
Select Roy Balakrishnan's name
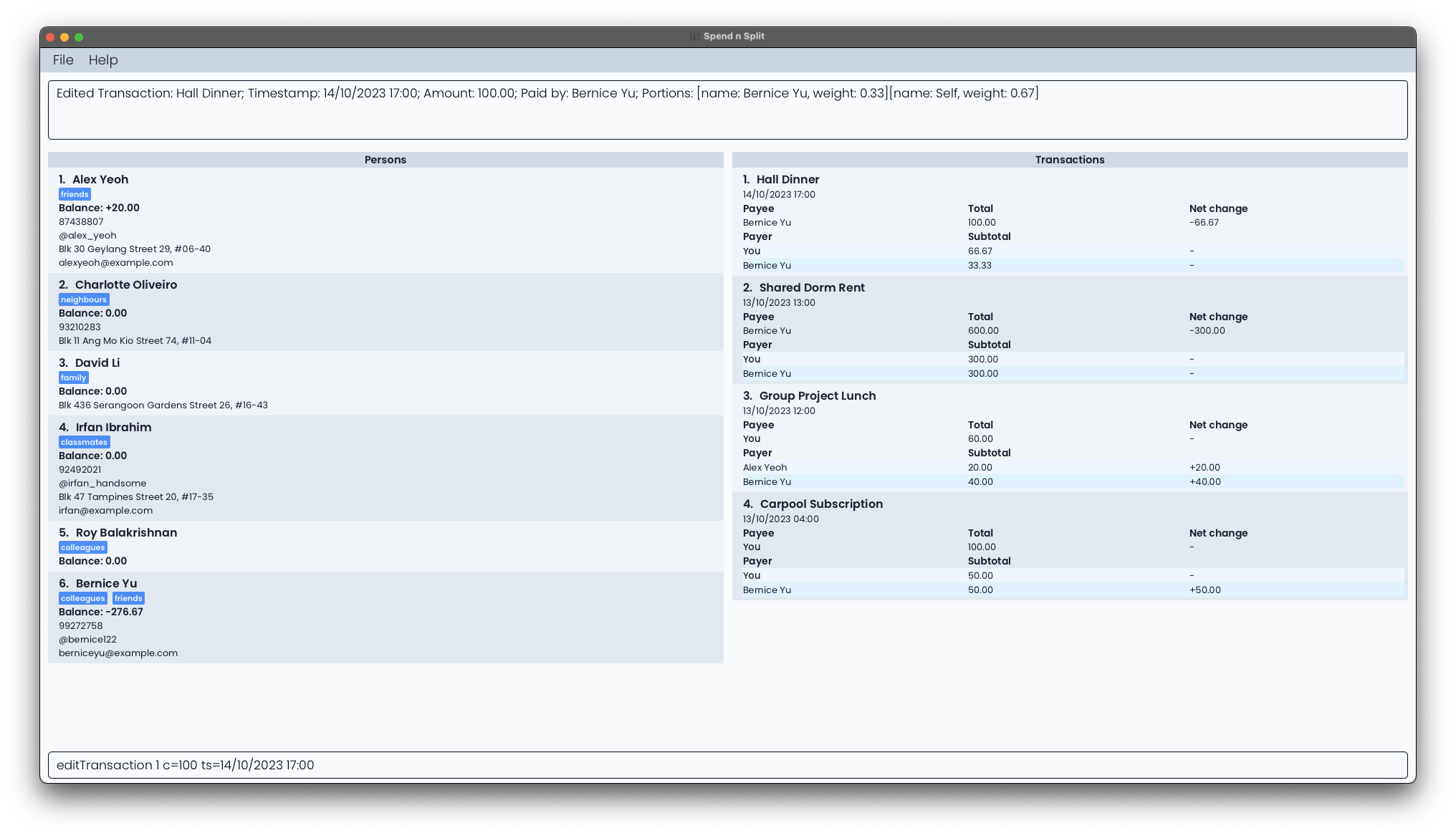127,533
